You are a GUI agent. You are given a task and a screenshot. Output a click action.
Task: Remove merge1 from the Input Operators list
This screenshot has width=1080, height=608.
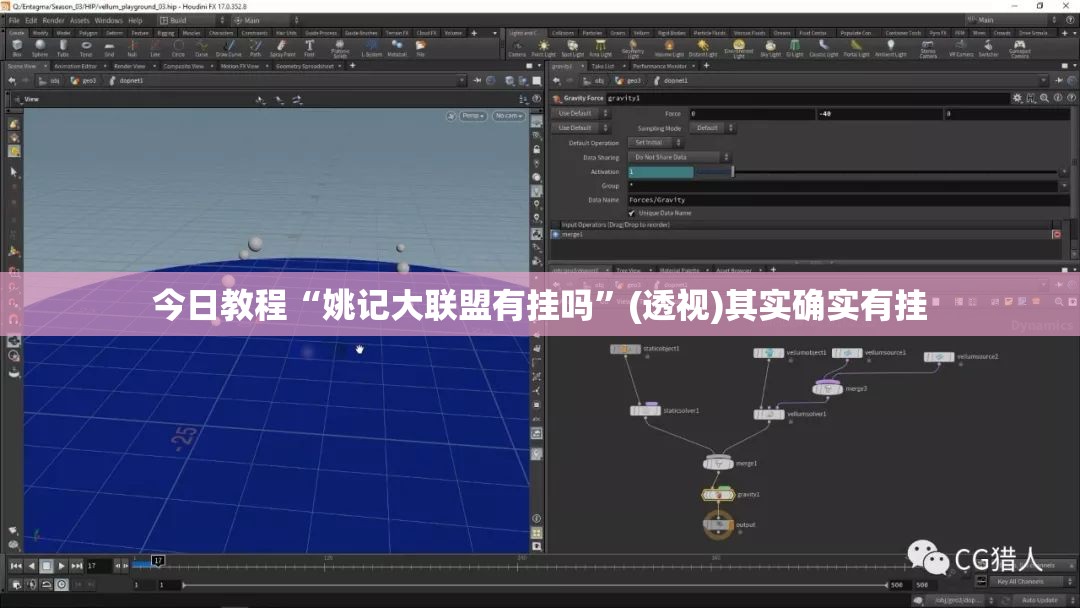[1057, 235]
